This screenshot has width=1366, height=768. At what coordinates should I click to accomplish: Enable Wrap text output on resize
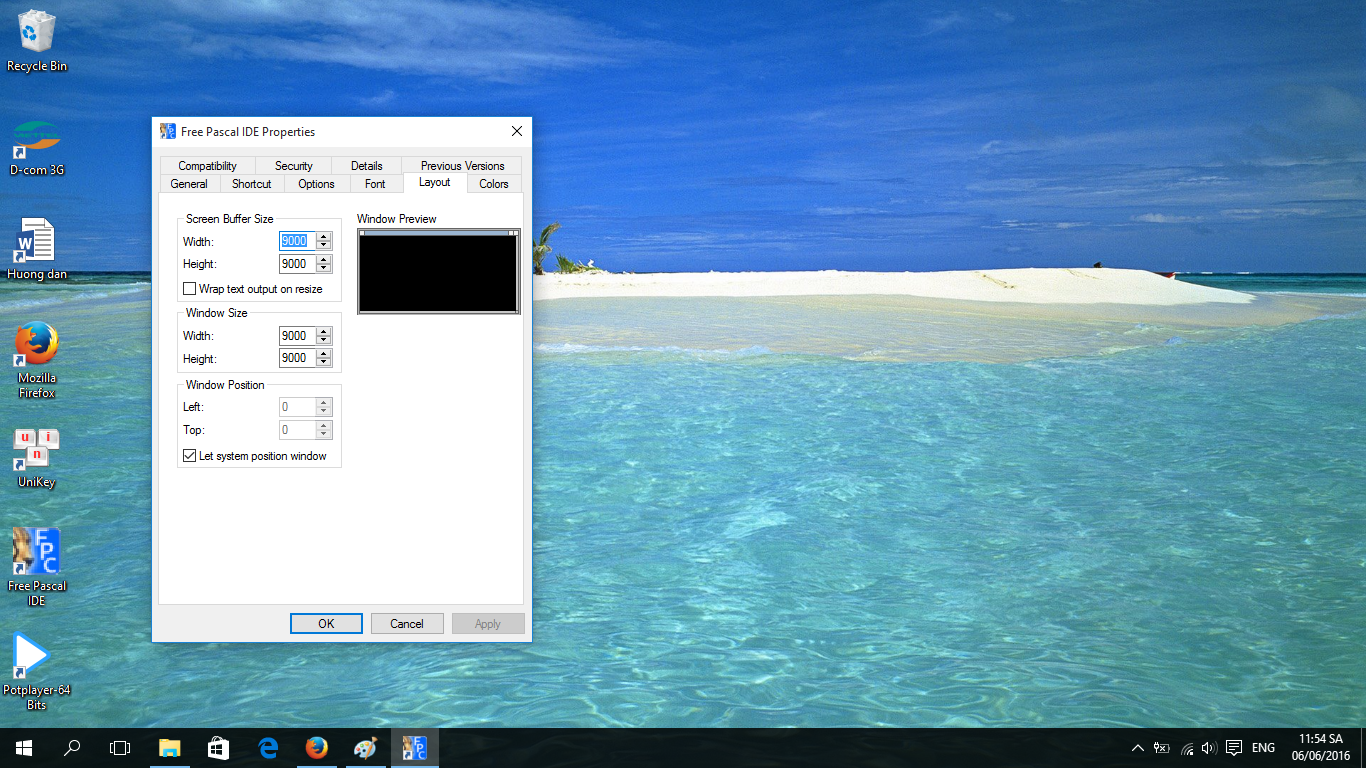point(190,289)
